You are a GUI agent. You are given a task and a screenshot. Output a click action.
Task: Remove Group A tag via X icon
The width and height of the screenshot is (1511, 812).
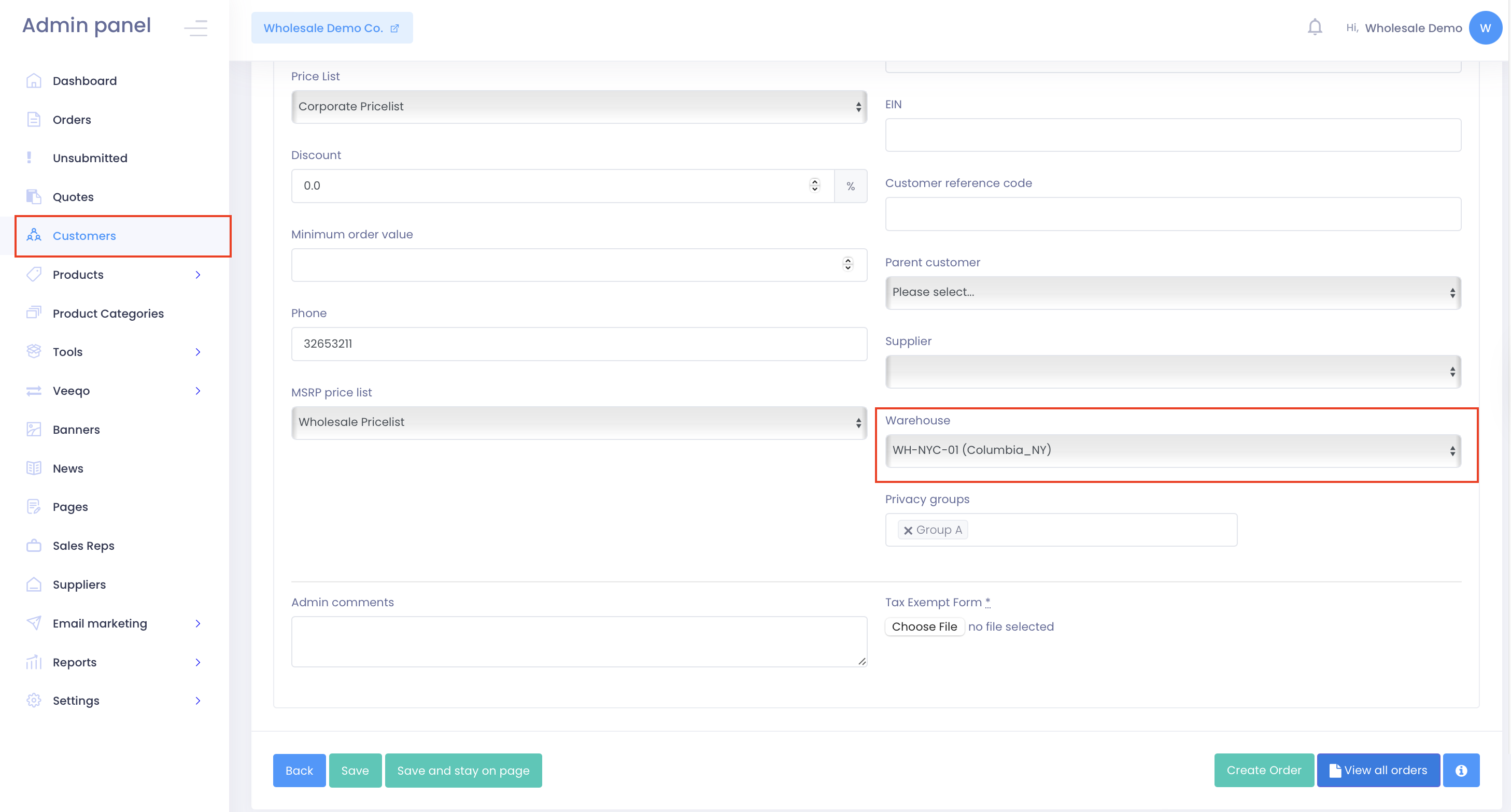coord(908,530)
